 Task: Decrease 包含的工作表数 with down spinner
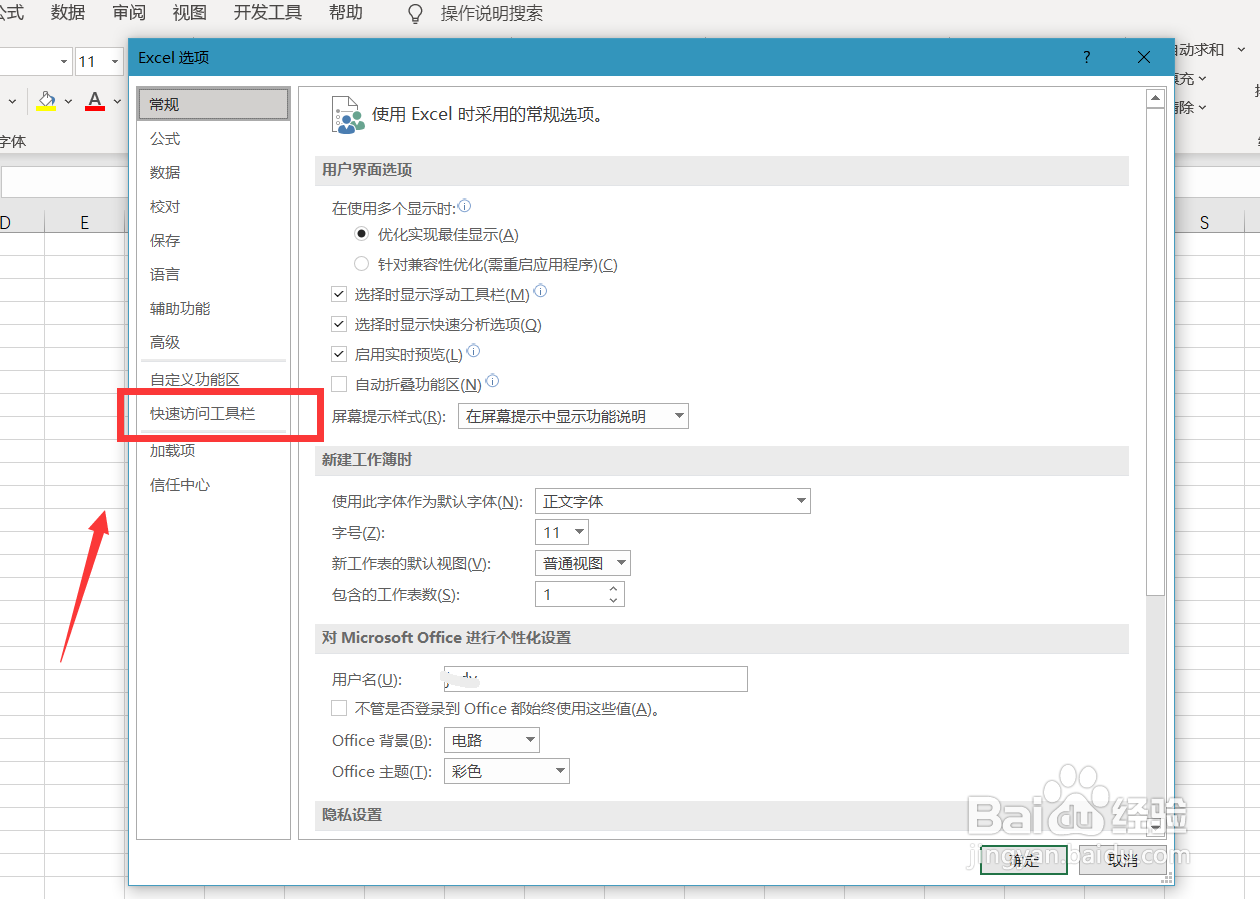(x=613, y=600)
